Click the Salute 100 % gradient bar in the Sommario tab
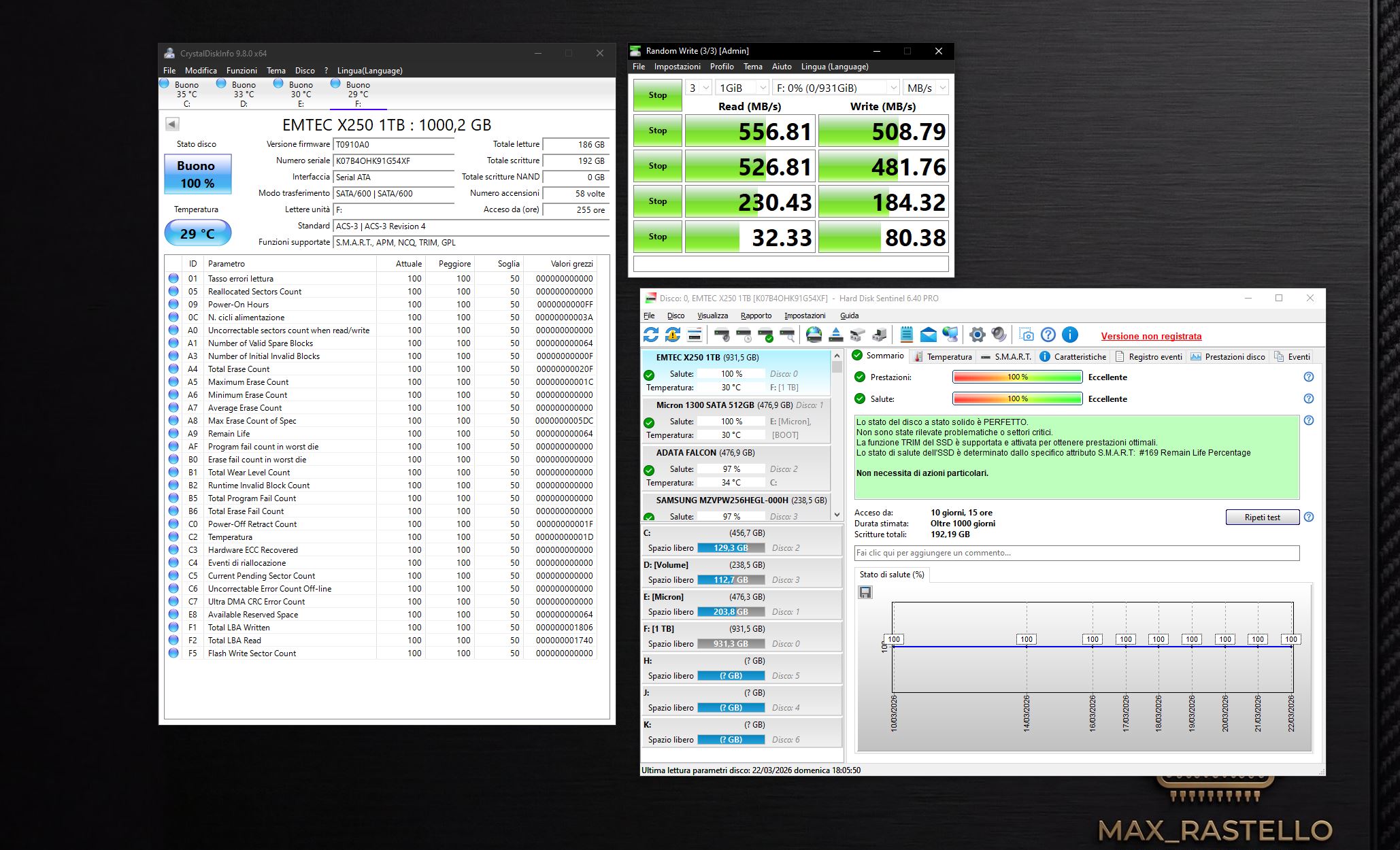 click(x=1017, y=398)
